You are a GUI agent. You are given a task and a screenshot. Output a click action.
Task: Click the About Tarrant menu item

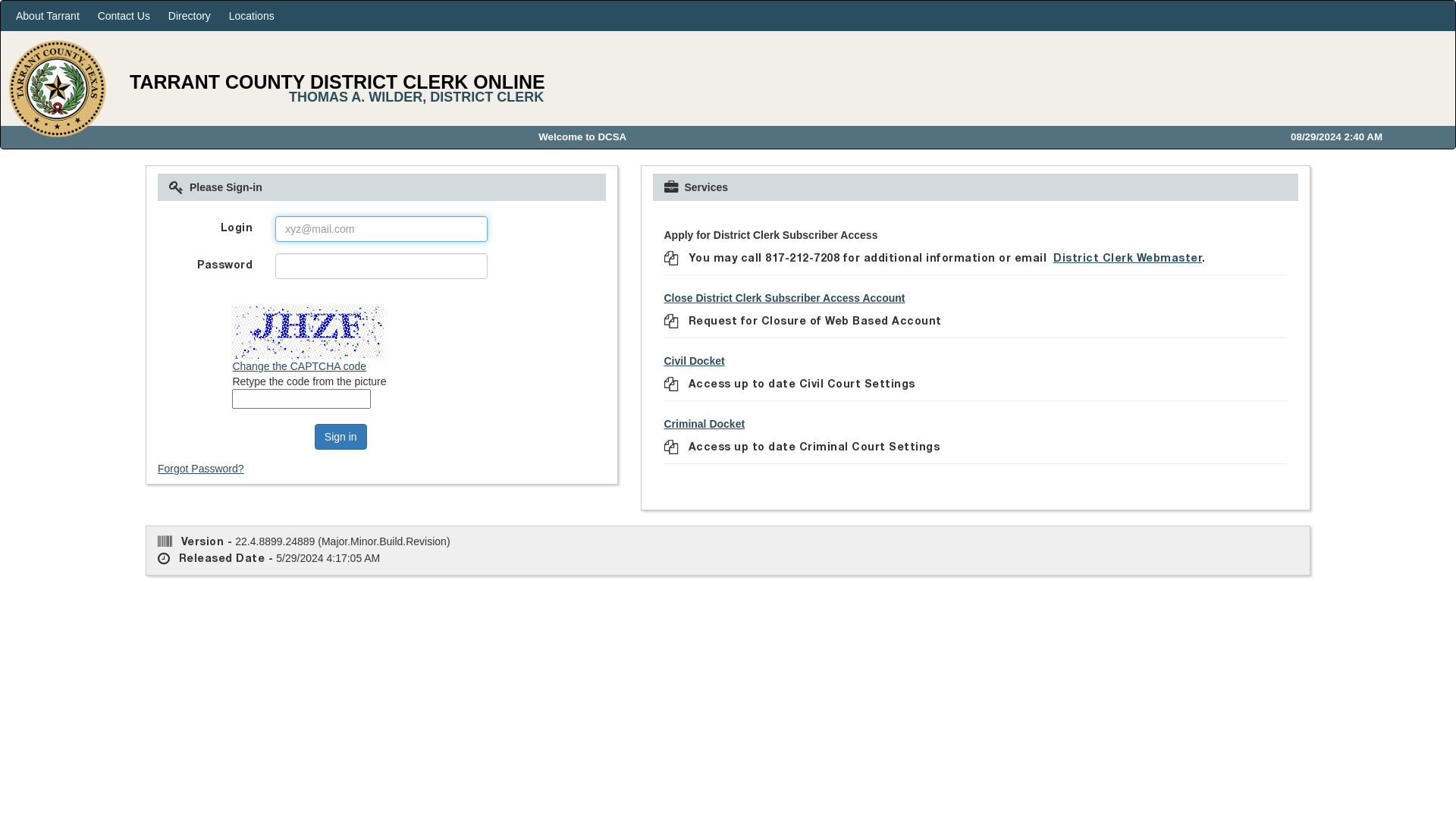click(47, 16)
